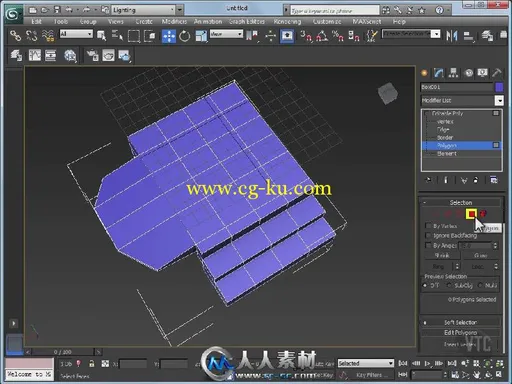Toggle the Spinner Snap button
The image size is (512, 384).
pos(353,35)
